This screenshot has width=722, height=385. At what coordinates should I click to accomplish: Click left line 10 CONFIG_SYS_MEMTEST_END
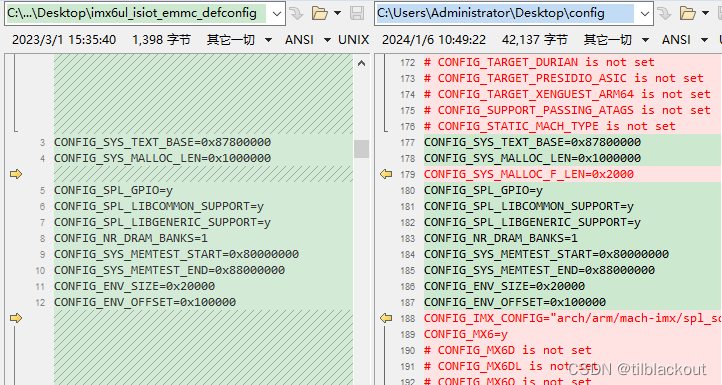click(169, 270)
